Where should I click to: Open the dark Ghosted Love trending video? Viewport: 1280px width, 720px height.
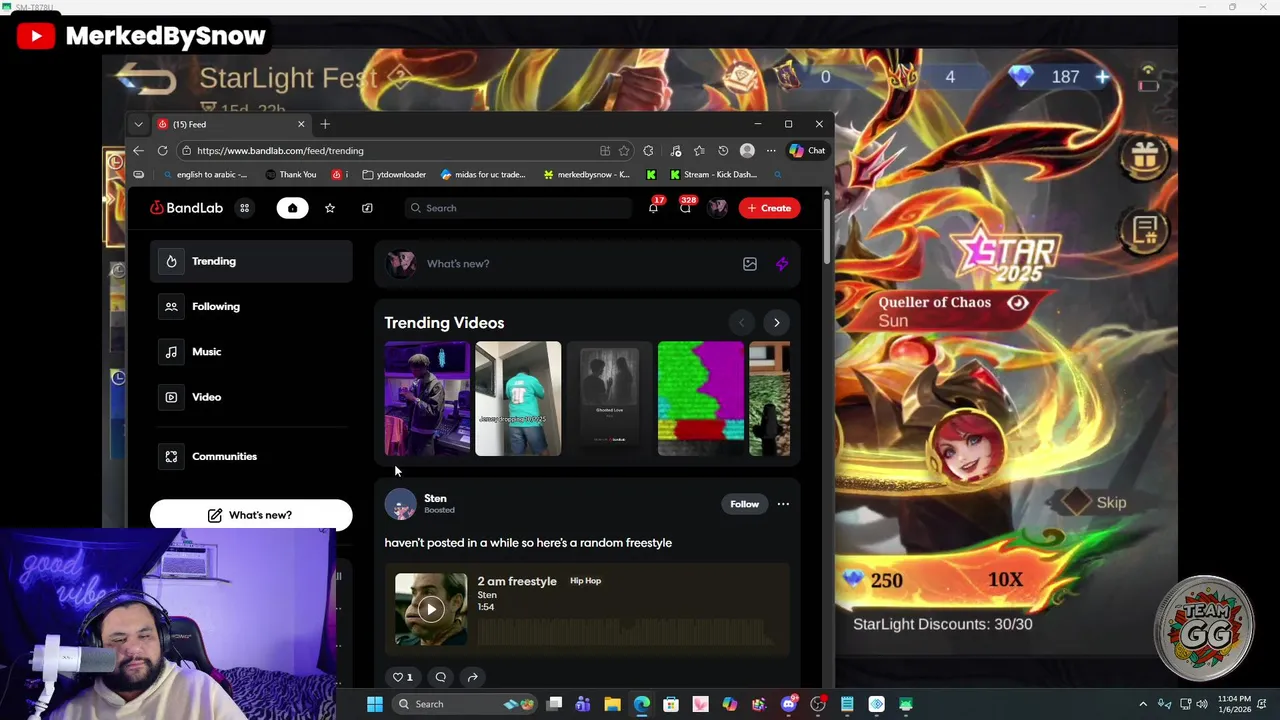(x=609, y=399)
